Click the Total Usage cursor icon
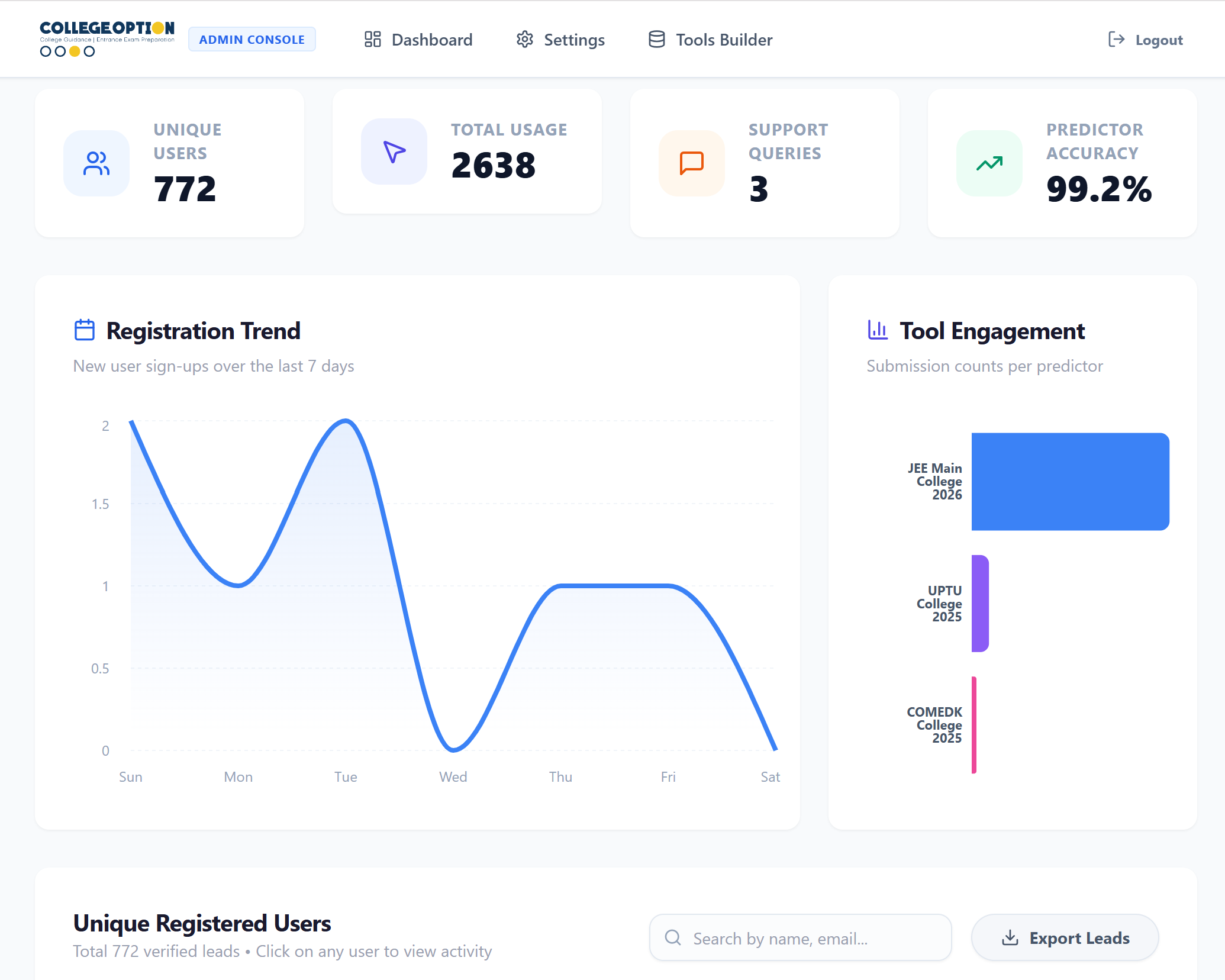1225x980 pixels. coord(394,151)
